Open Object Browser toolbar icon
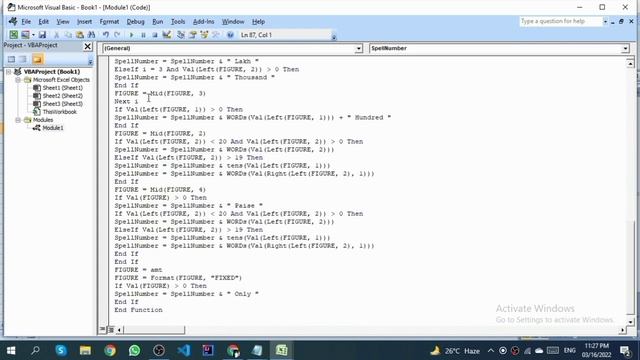 (204, 35)
